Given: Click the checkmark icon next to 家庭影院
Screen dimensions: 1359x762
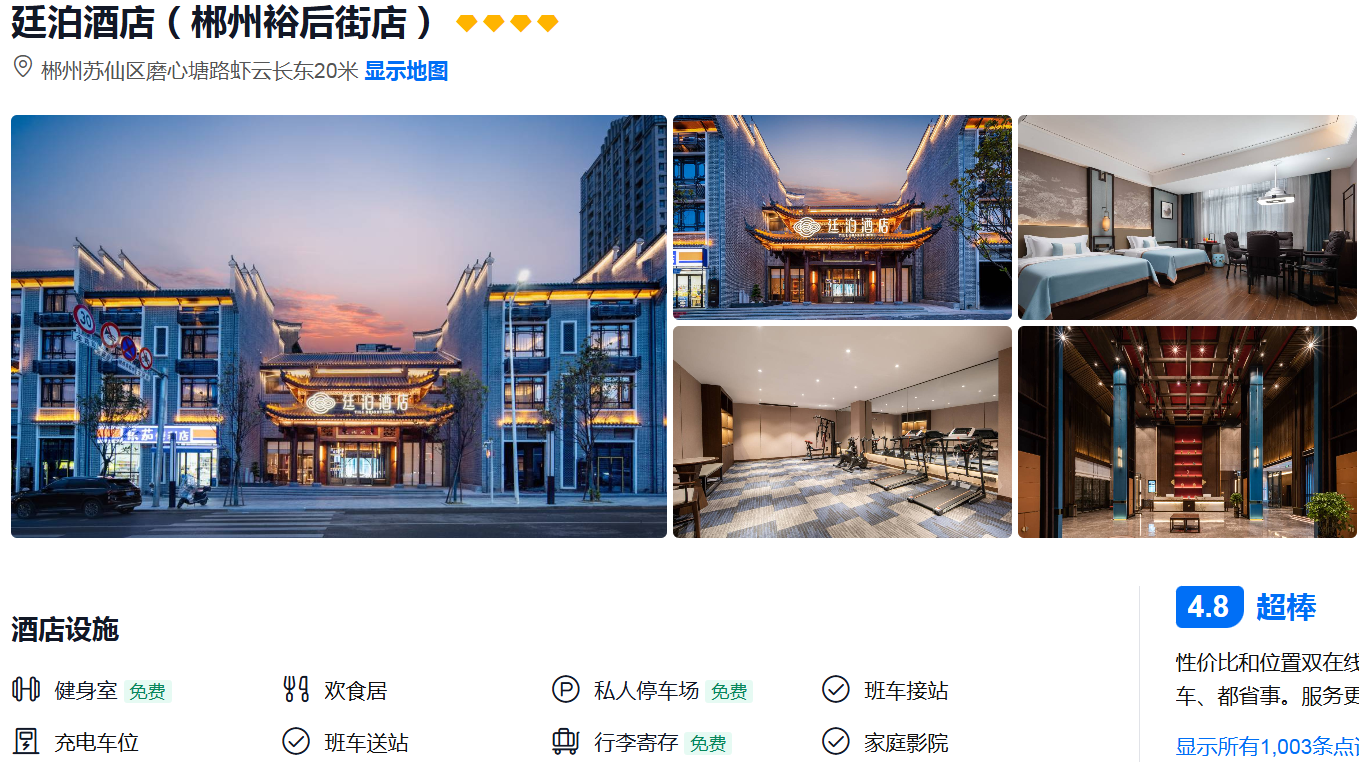Looking at the screenshot, I should [x=835, y=741].
